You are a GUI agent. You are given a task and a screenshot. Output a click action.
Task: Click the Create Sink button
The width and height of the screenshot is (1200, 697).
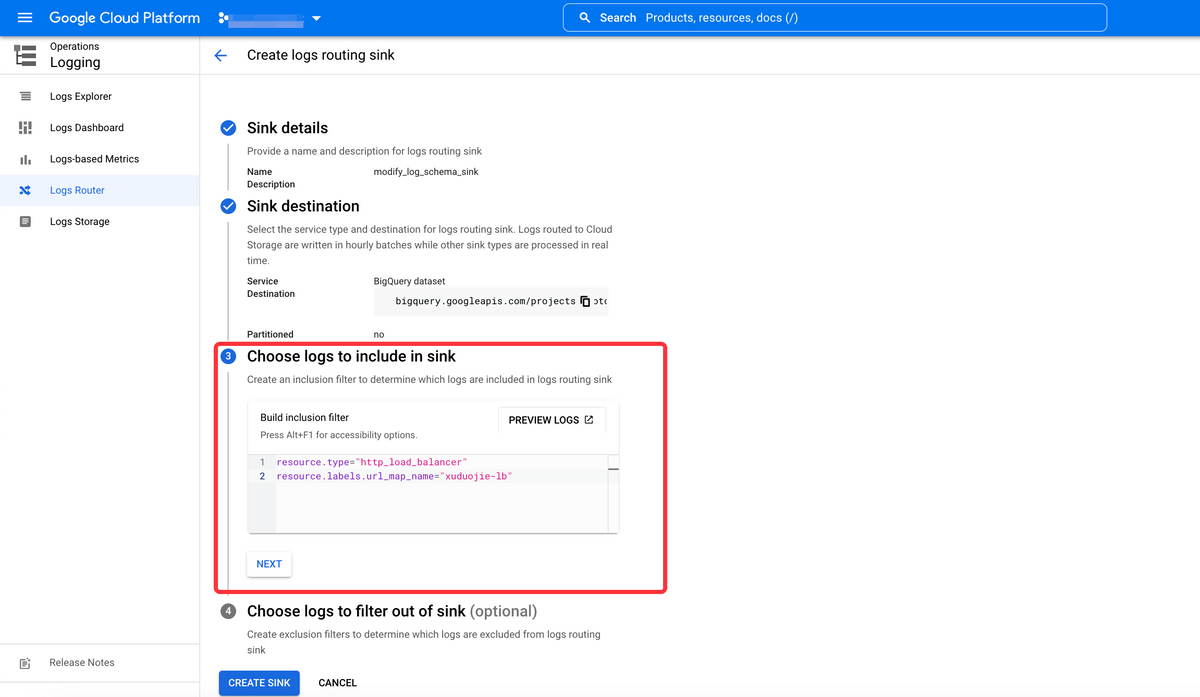(259, 683)
